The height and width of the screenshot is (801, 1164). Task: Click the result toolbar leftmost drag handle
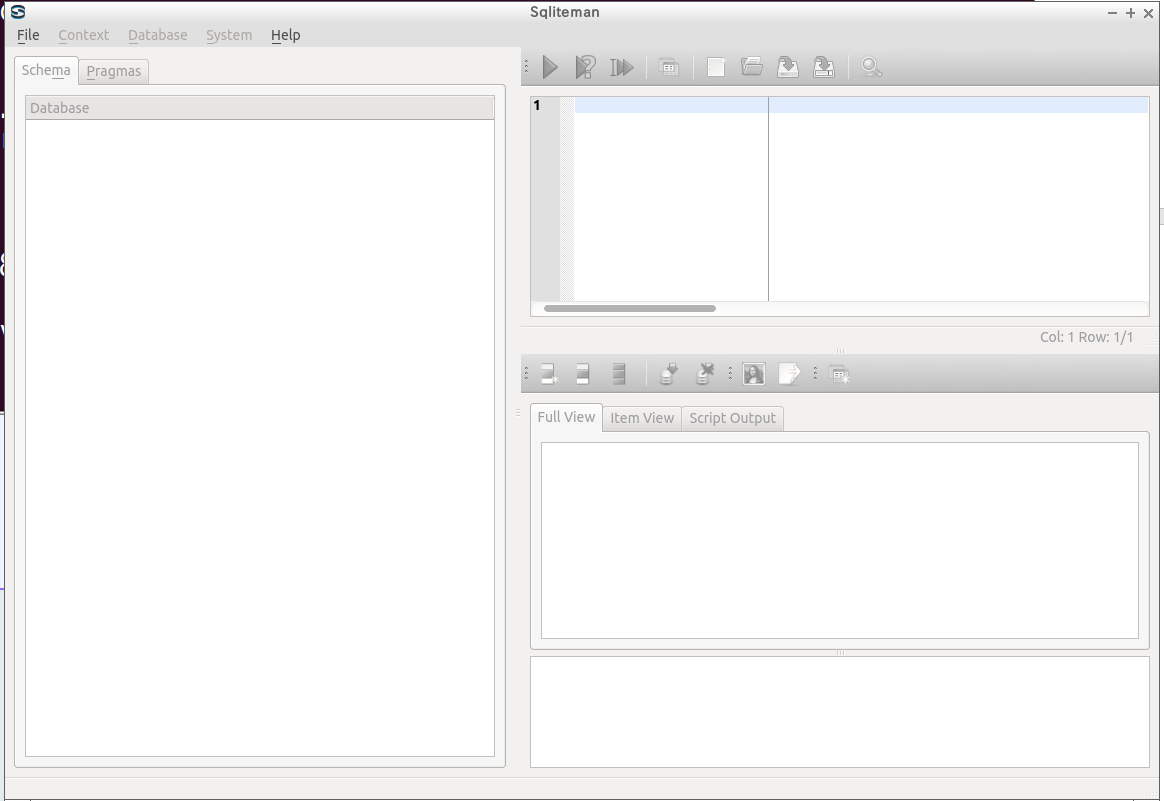click(x=526, y=373)
